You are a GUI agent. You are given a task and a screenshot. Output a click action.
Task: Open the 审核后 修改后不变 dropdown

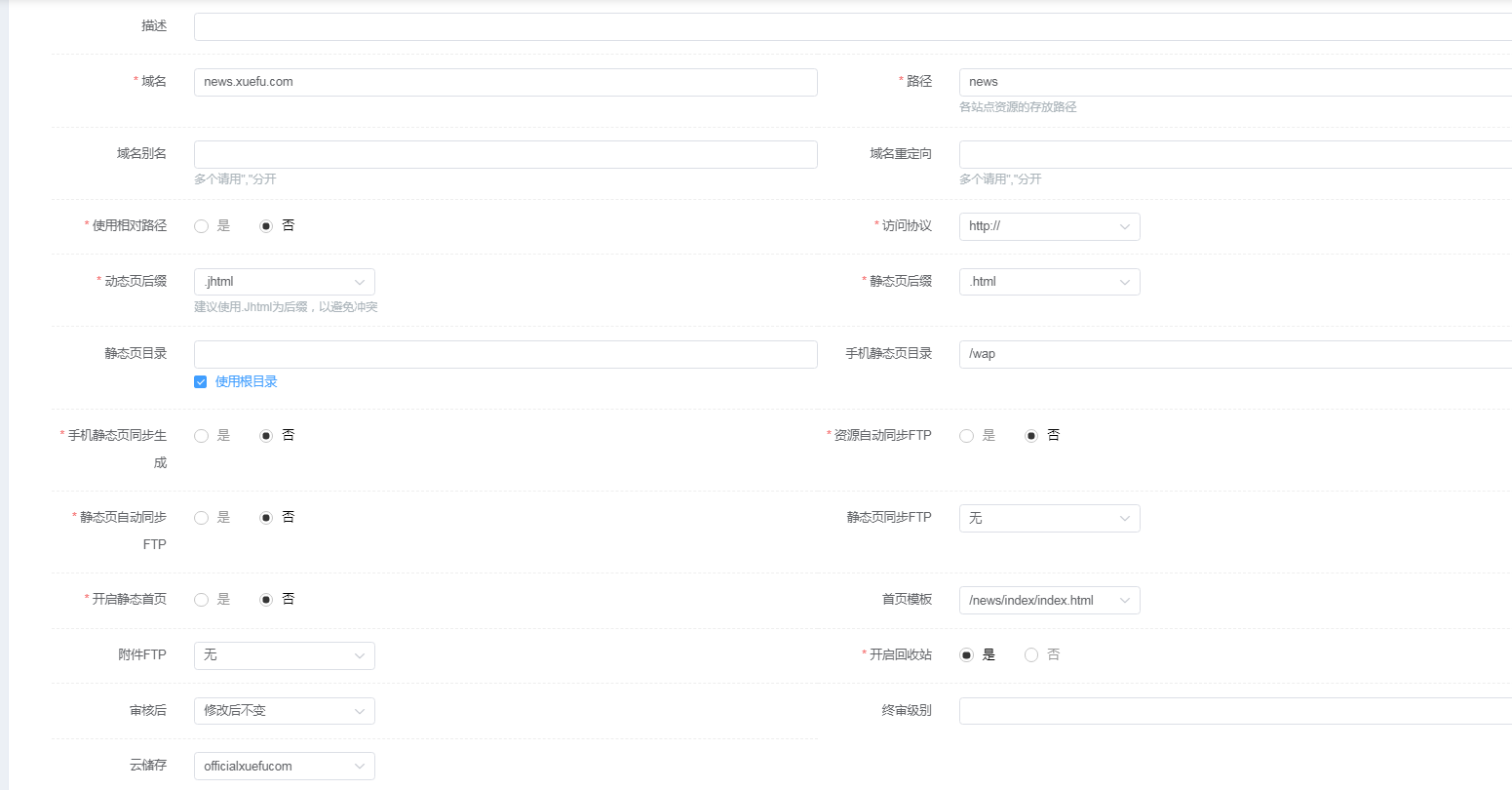[284, 711]
